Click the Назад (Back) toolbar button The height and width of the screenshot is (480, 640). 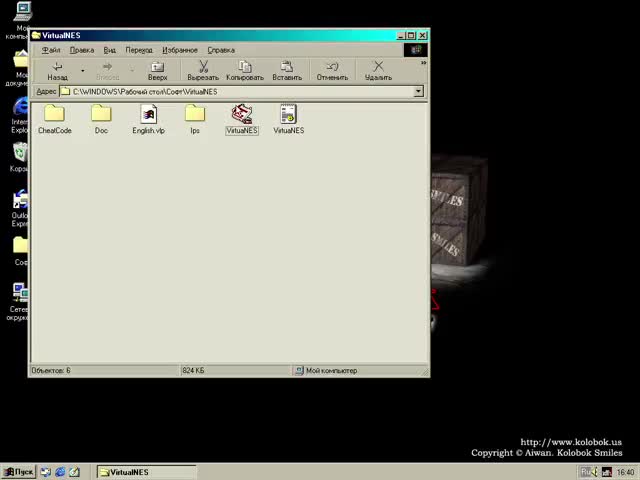(57, 70)
